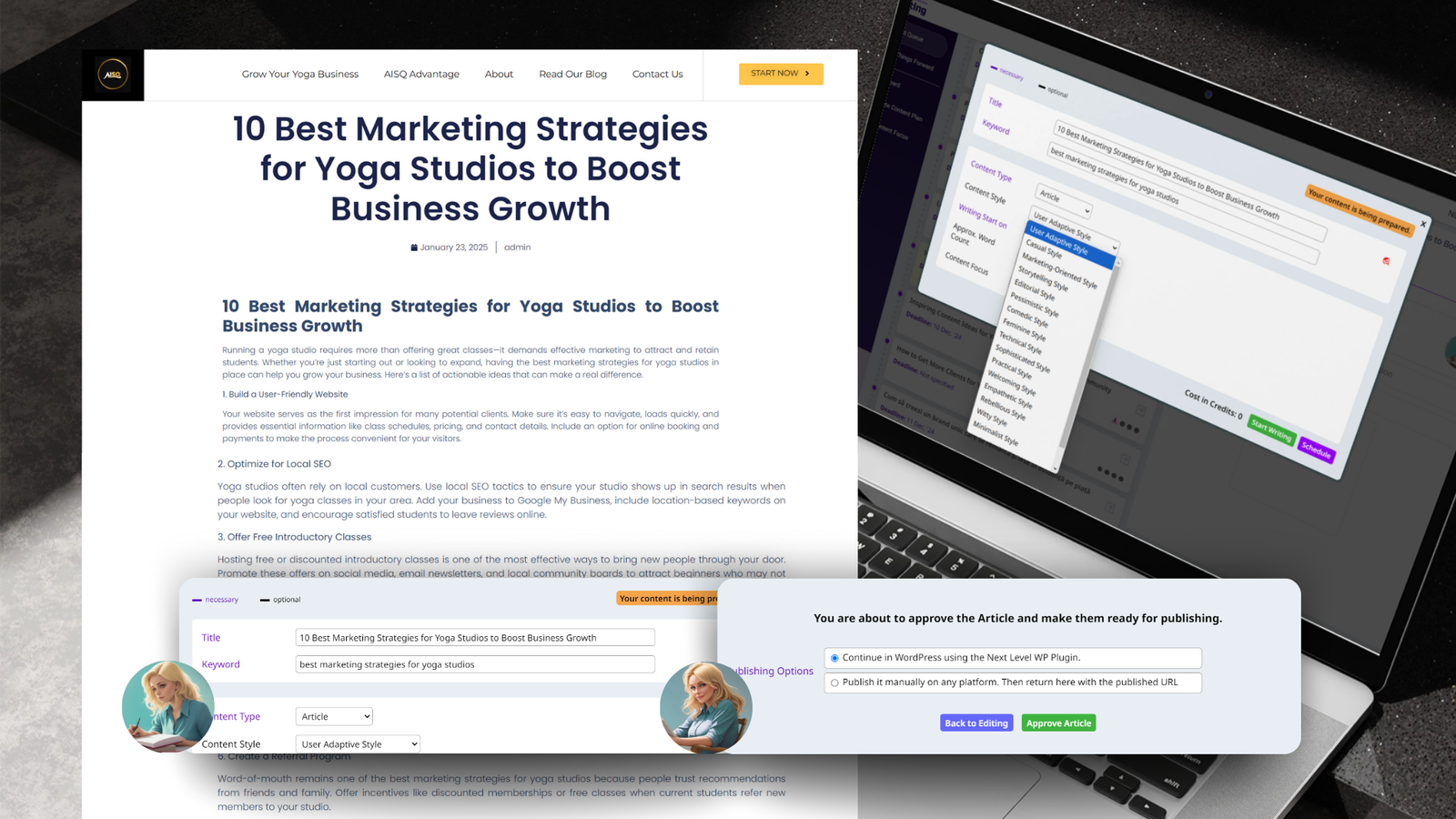This screenshot has width=1456, height=819.
Task: Open the AISQ Advantage nav item
Action: (421, 75)
